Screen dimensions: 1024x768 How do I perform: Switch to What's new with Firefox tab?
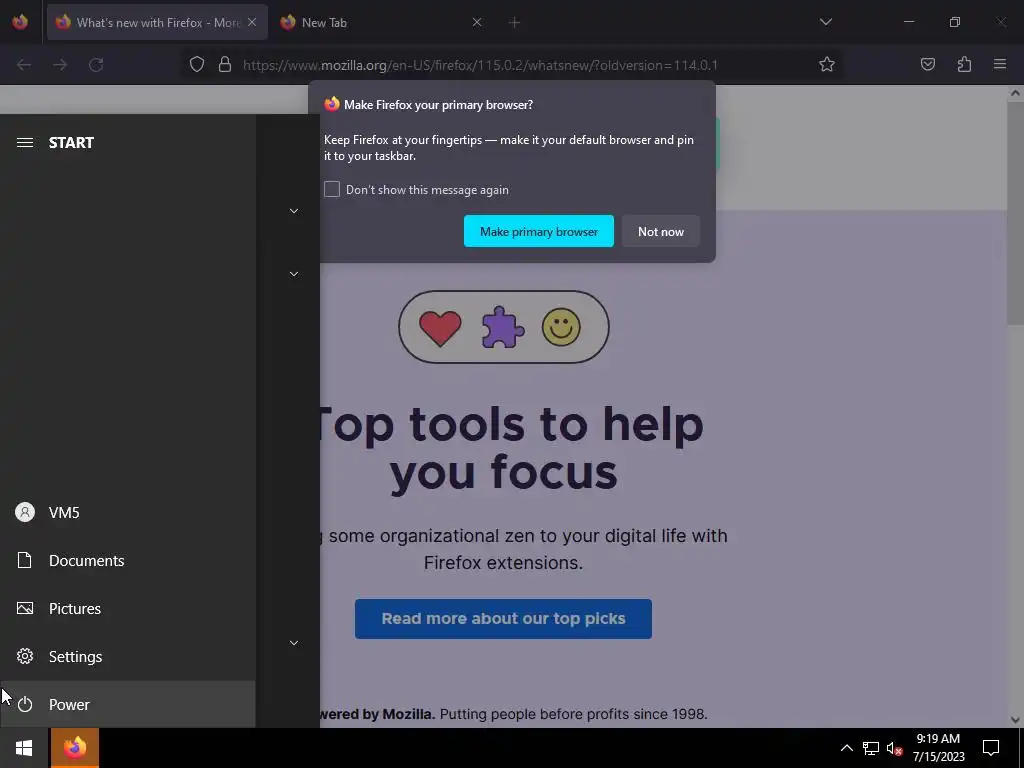click(x=157, y=22)
